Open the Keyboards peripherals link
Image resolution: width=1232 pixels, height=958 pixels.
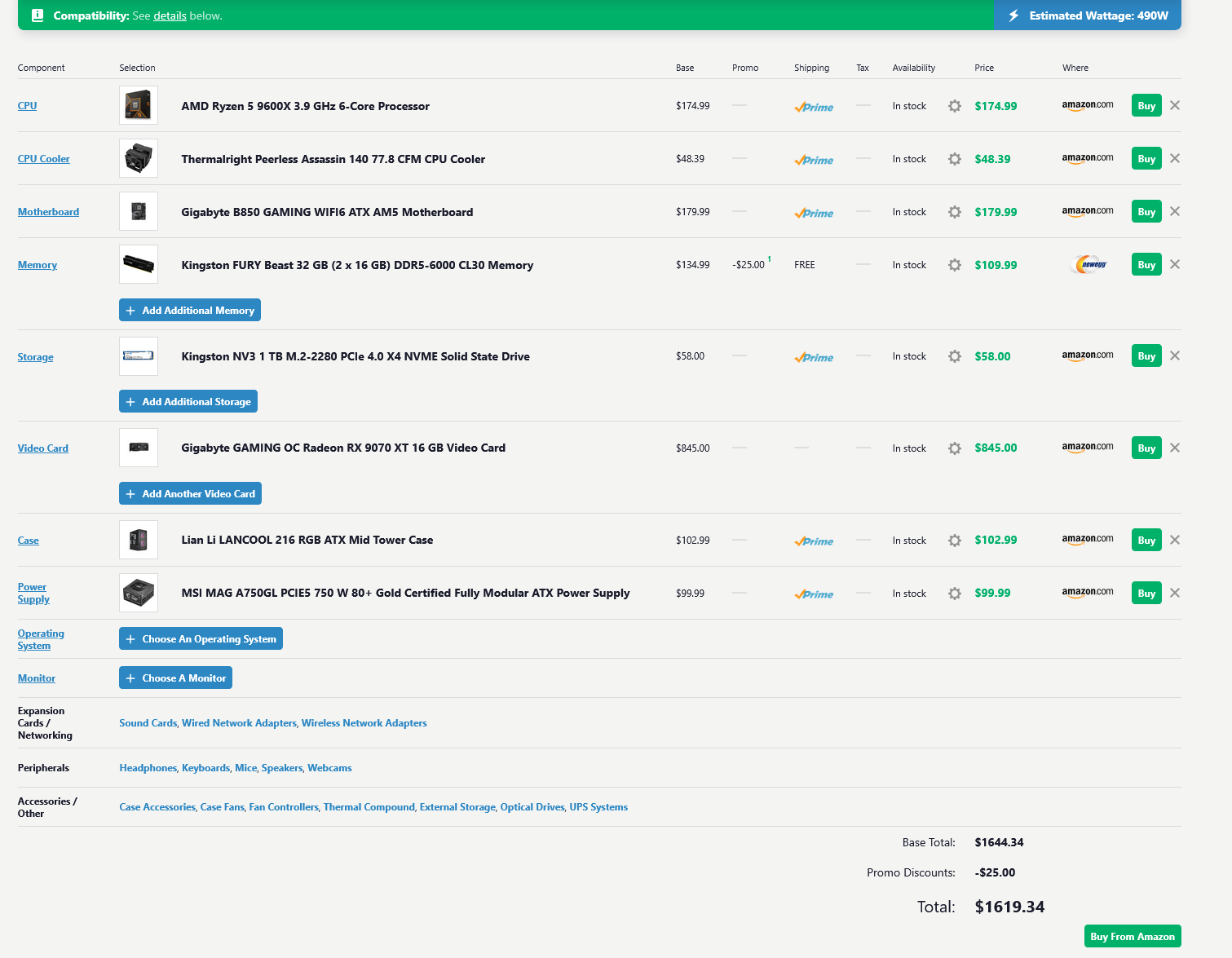[205, 768]
